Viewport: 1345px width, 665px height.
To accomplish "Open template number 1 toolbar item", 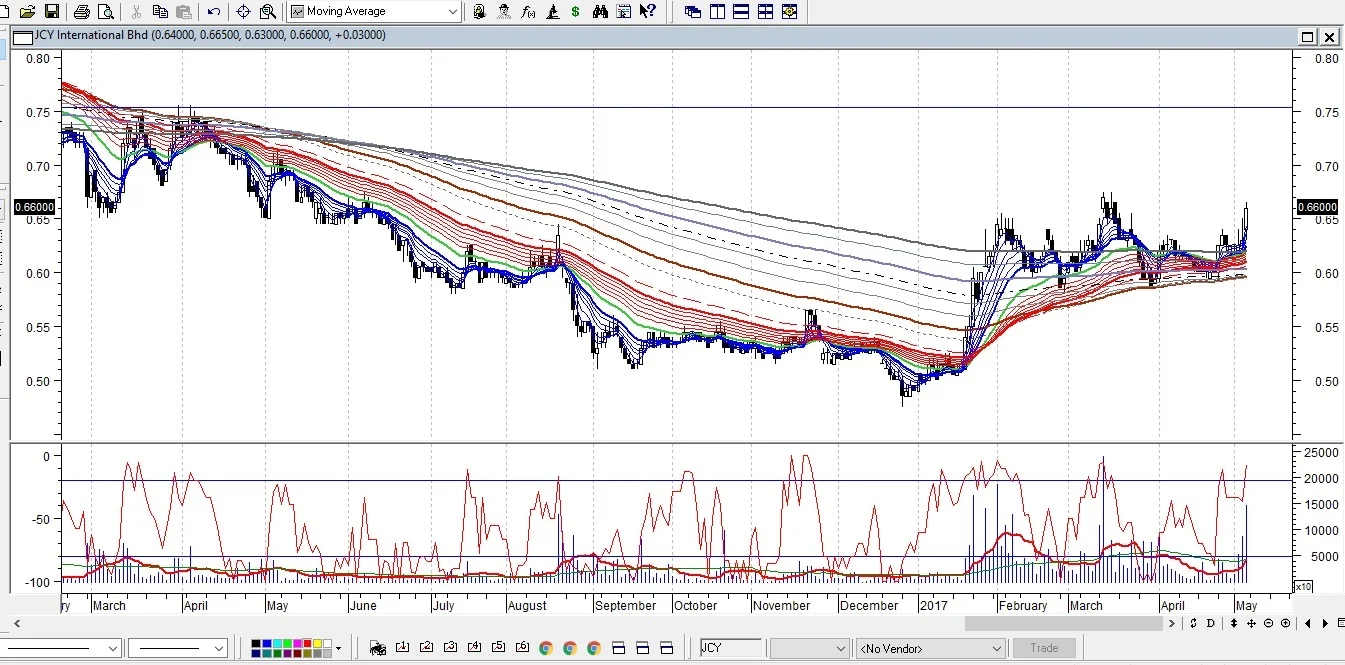I will [402, 648].
